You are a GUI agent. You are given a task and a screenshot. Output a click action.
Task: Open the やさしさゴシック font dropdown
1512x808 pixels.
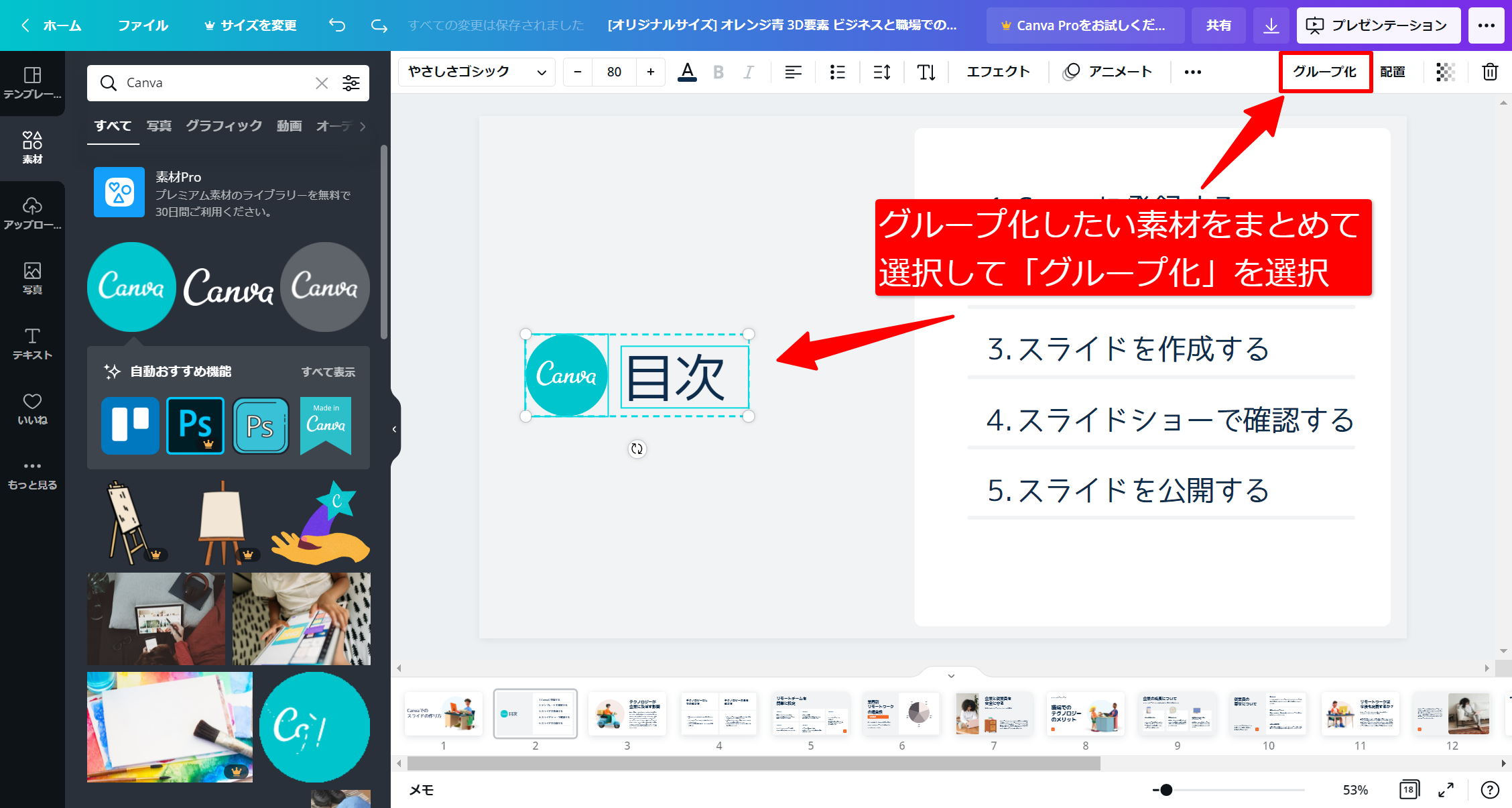[x=477, y=72]
